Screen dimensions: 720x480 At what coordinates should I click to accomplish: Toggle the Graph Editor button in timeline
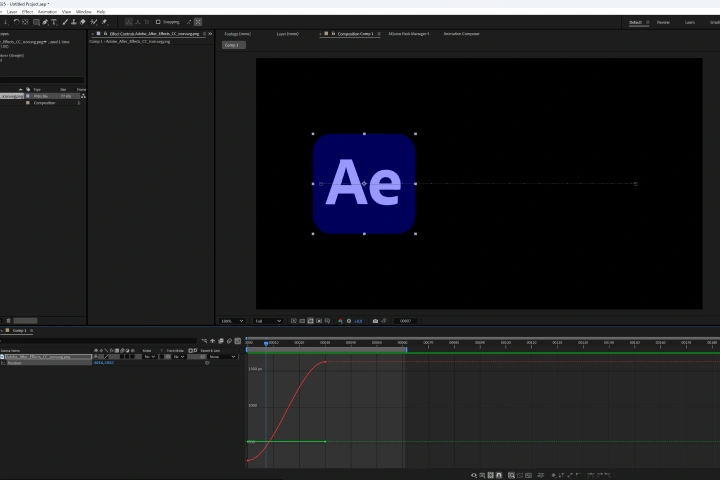[x=238, y=341]
